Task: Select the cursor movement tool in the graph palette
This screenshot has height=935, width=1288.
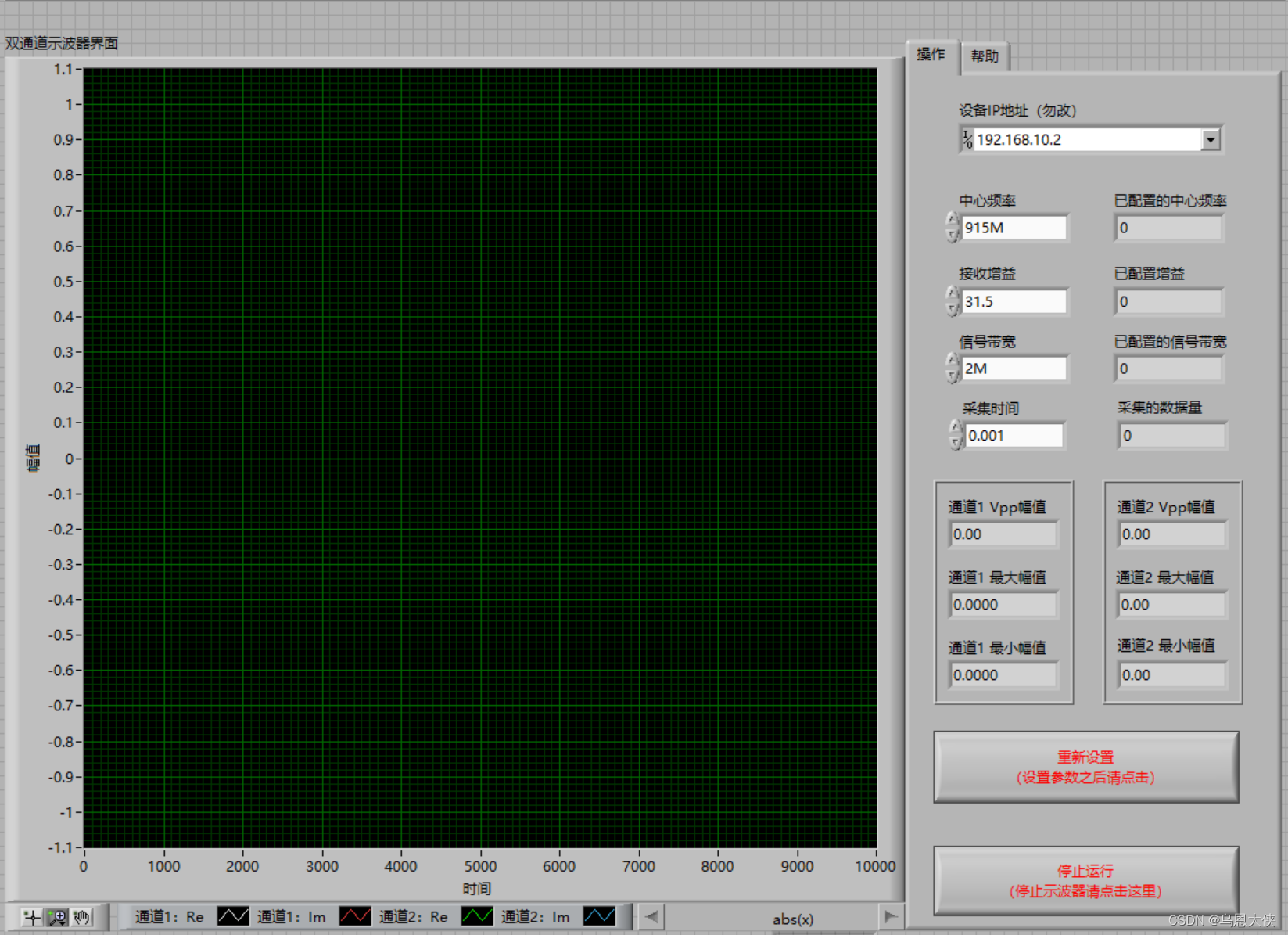Action: point(31,917)
